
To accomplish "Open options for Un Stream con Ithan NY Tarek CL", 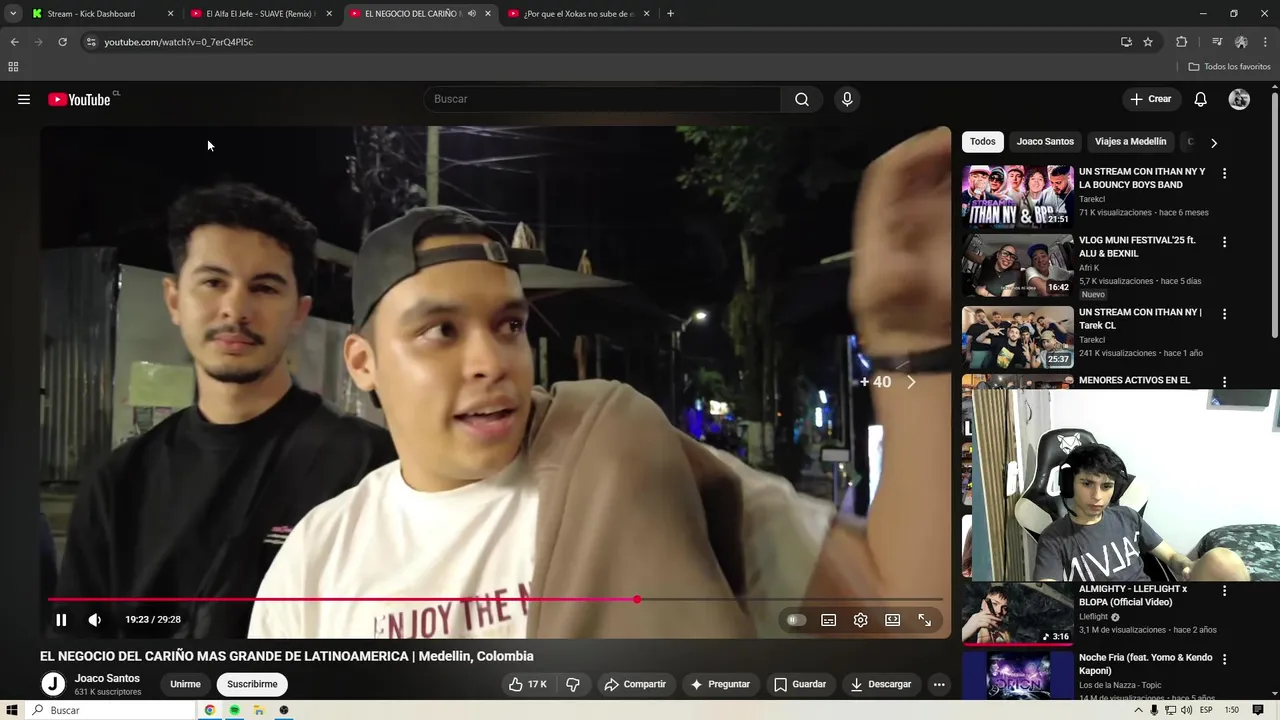I will [1224, 314].
